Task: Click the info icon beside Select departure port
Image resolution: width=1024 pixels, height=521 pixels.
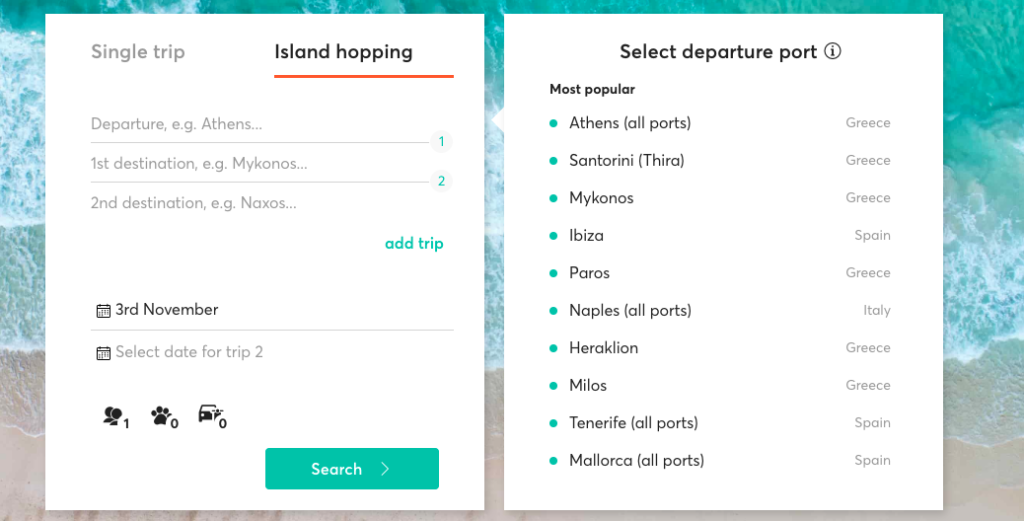Action: (x=833, y=51)
